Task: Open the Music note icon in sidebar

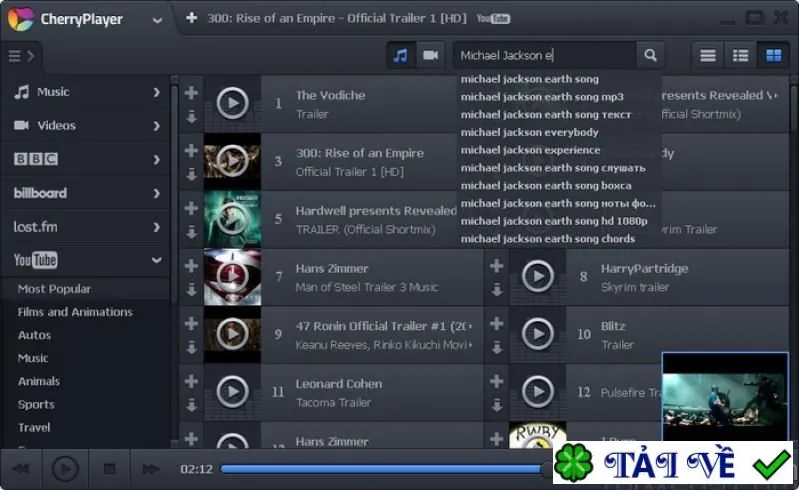Action: pyautogui.click(x=21, y=92)
